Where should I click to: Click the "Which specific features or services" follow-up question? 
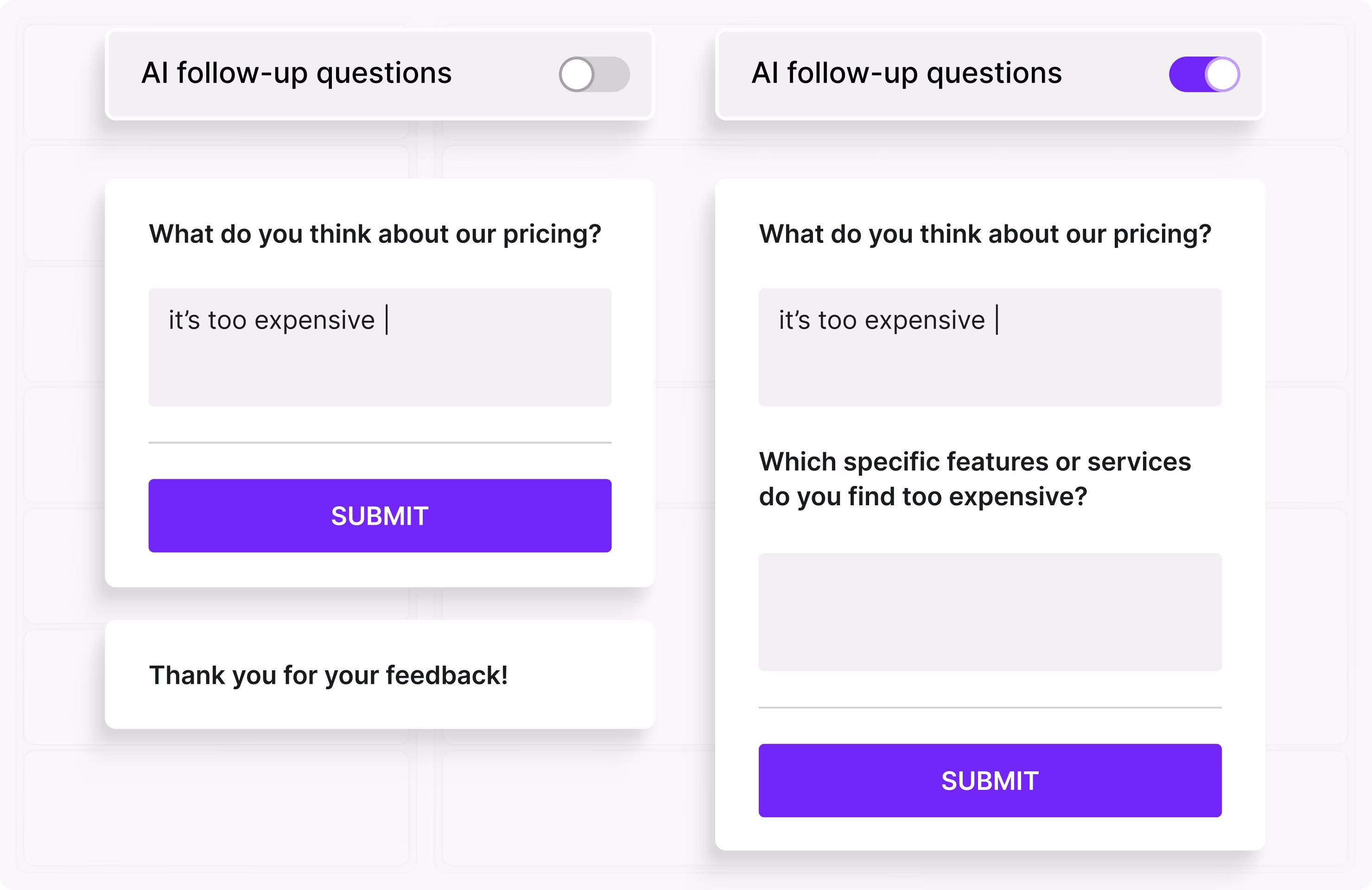974,462
